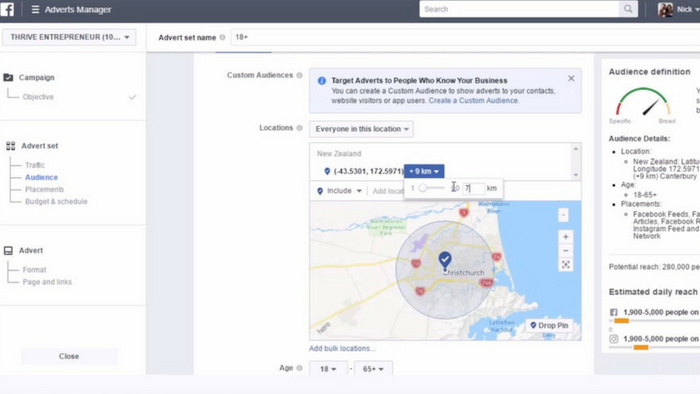
Task: Click the blue info icon in banner
Action: click(321, 81)
